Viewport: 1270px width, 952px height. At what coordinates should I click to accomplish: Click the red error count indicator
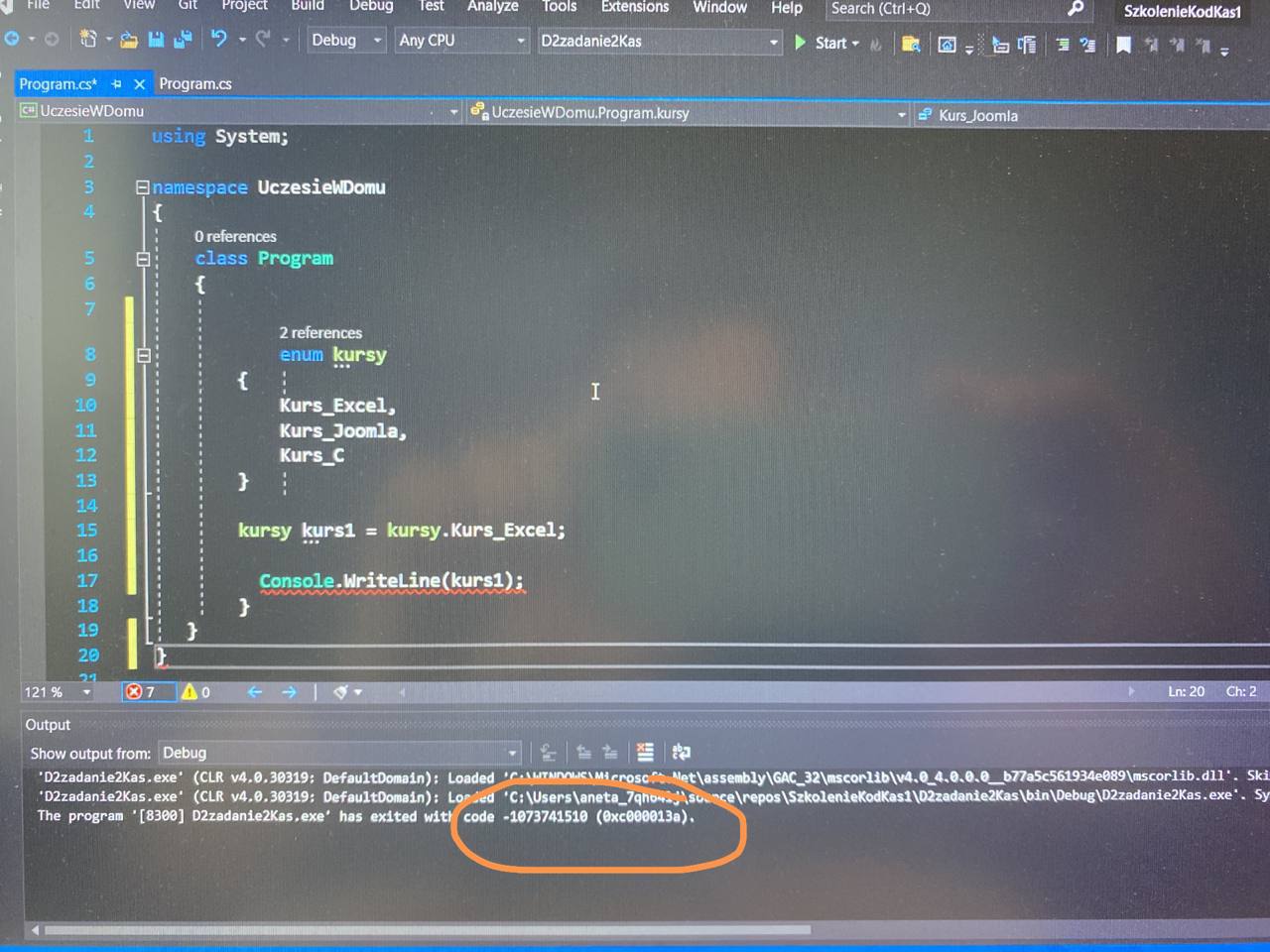click(141, 691)
